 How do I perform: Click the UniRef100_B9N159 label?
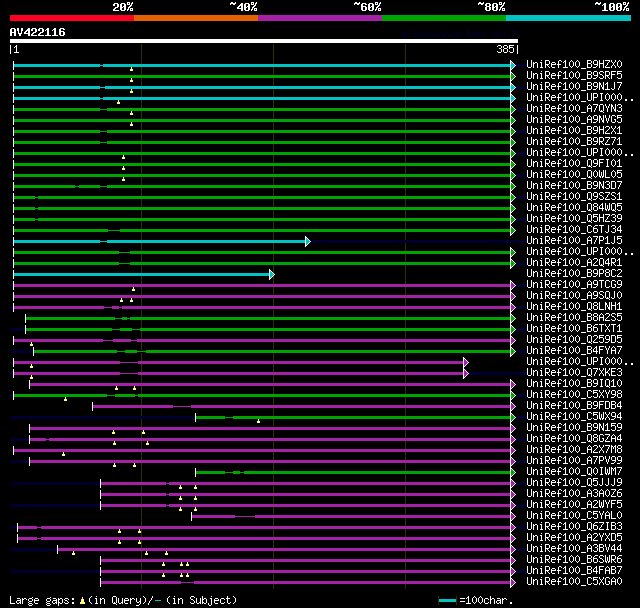point(574,428)
